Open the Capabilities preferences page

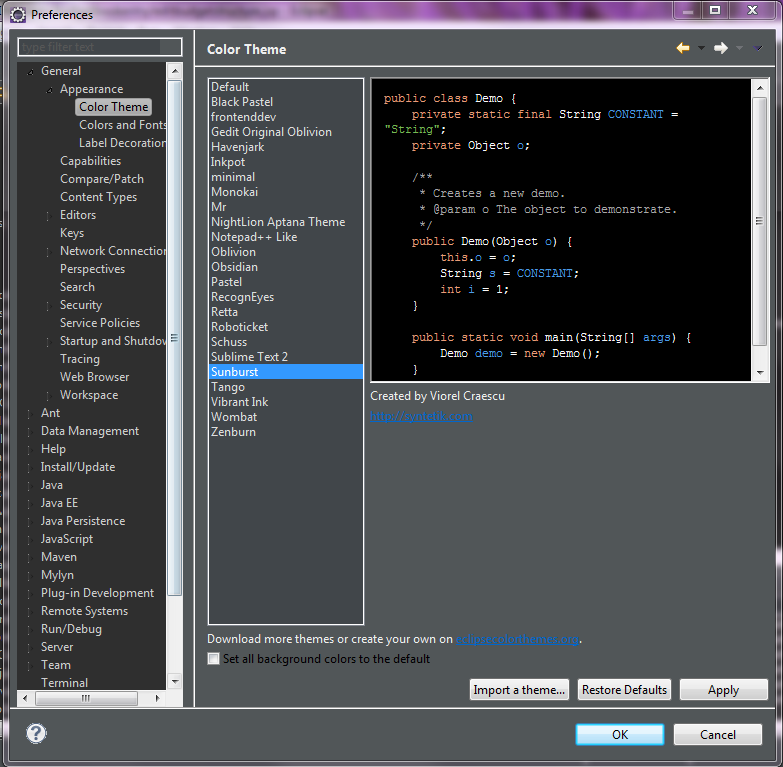point(90,161)
